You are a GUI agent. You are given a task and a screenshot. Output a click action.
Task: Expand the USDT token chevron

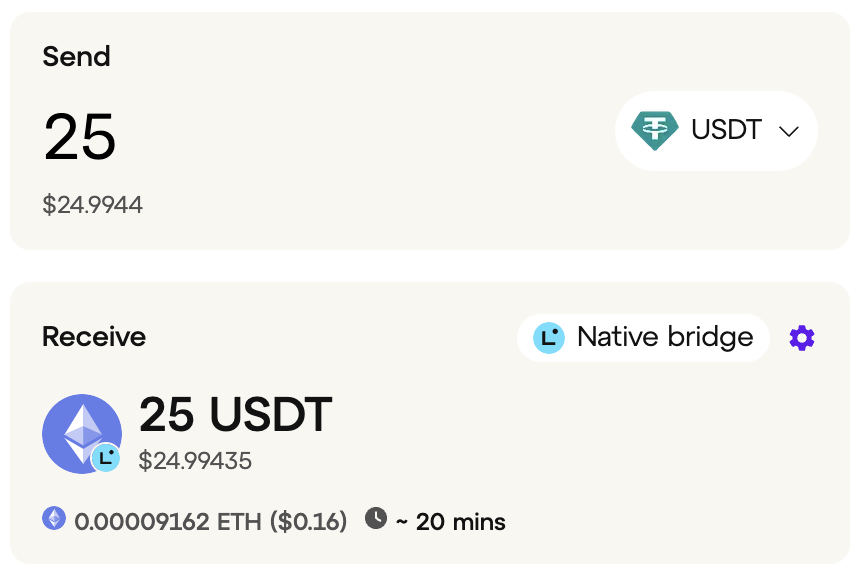tap(789, 131)
